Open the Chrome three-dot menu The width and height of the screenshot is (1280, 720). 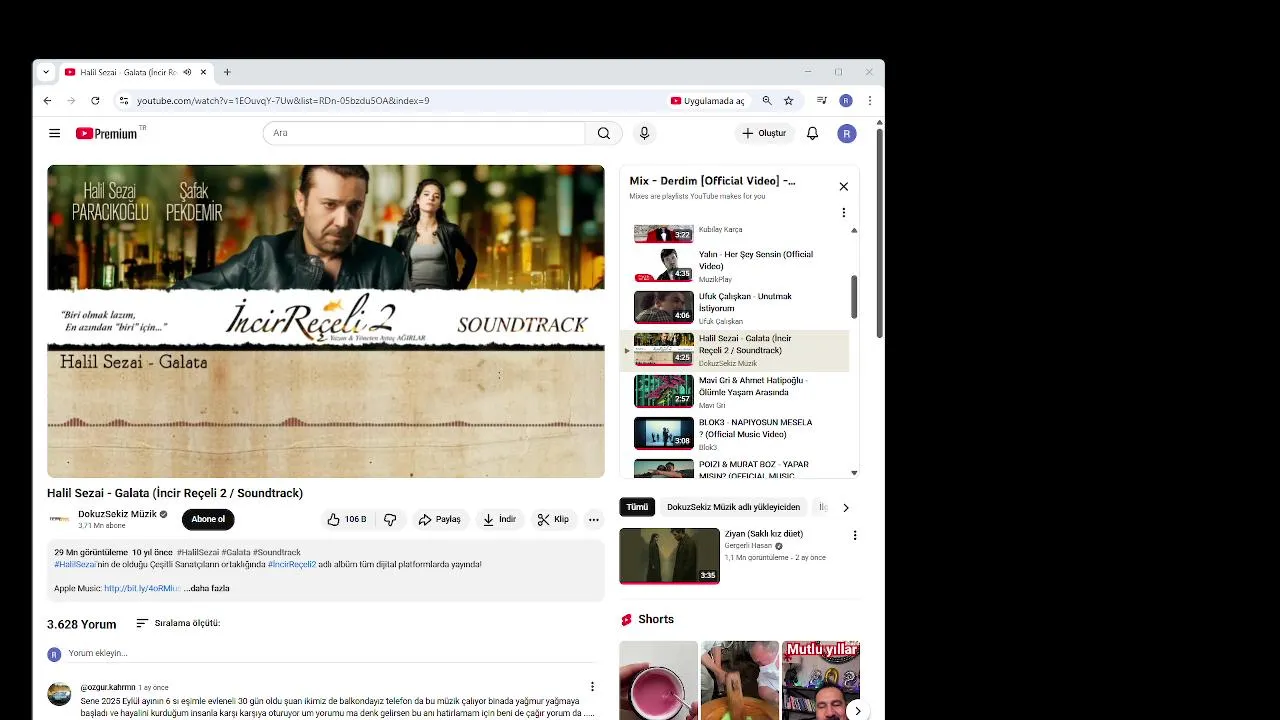coord(870,100)
